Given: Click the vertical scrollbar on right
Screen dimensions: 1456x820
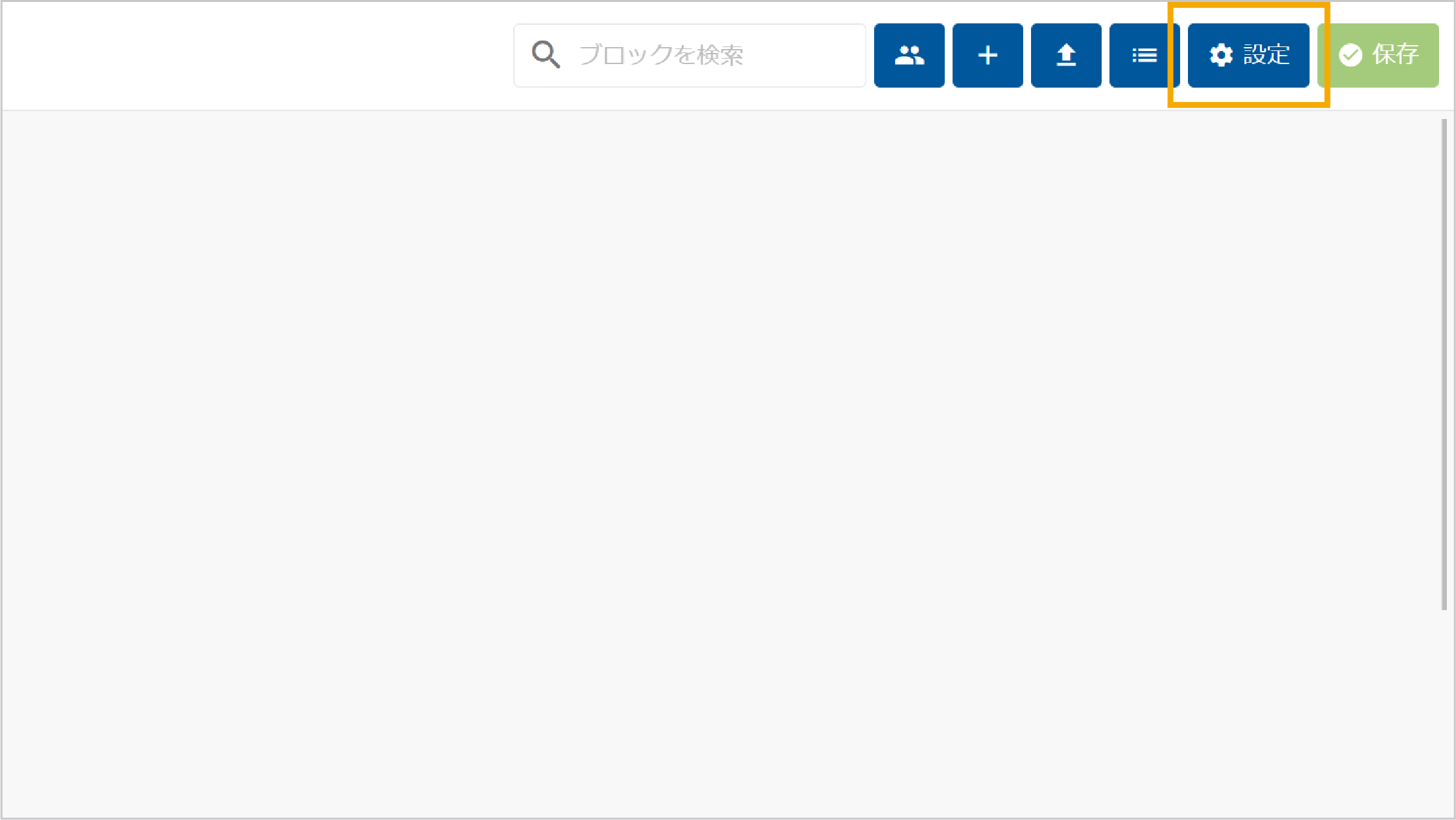Looking at the screenshot, I should 1444,364.
